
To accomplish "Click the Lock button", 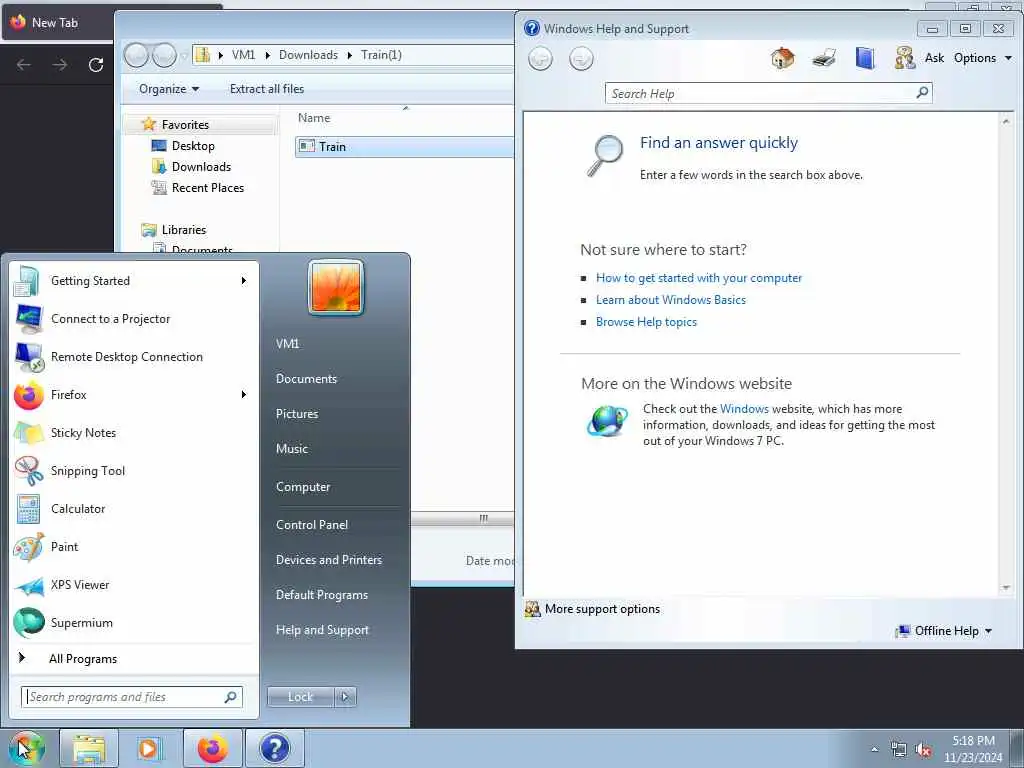I will 300,697.
